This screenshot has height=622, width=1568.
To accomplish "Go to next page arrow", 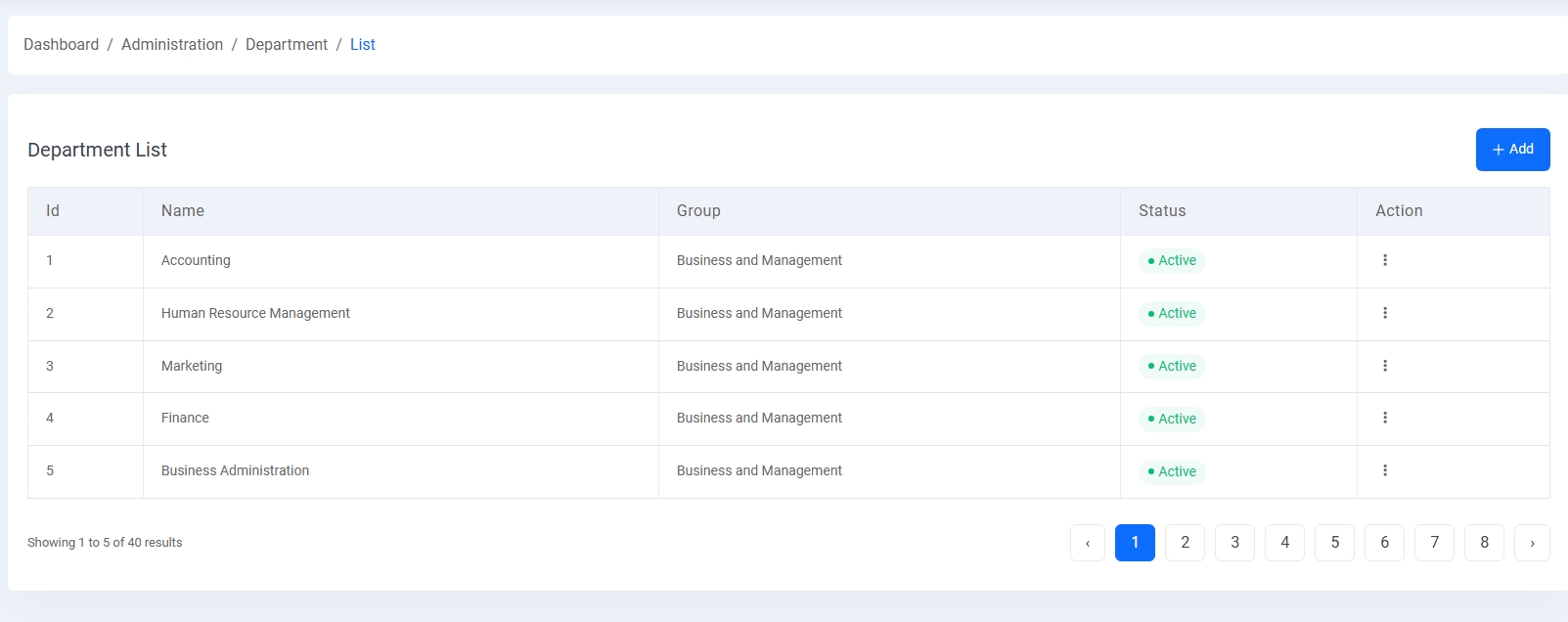I will [1531, 543].
